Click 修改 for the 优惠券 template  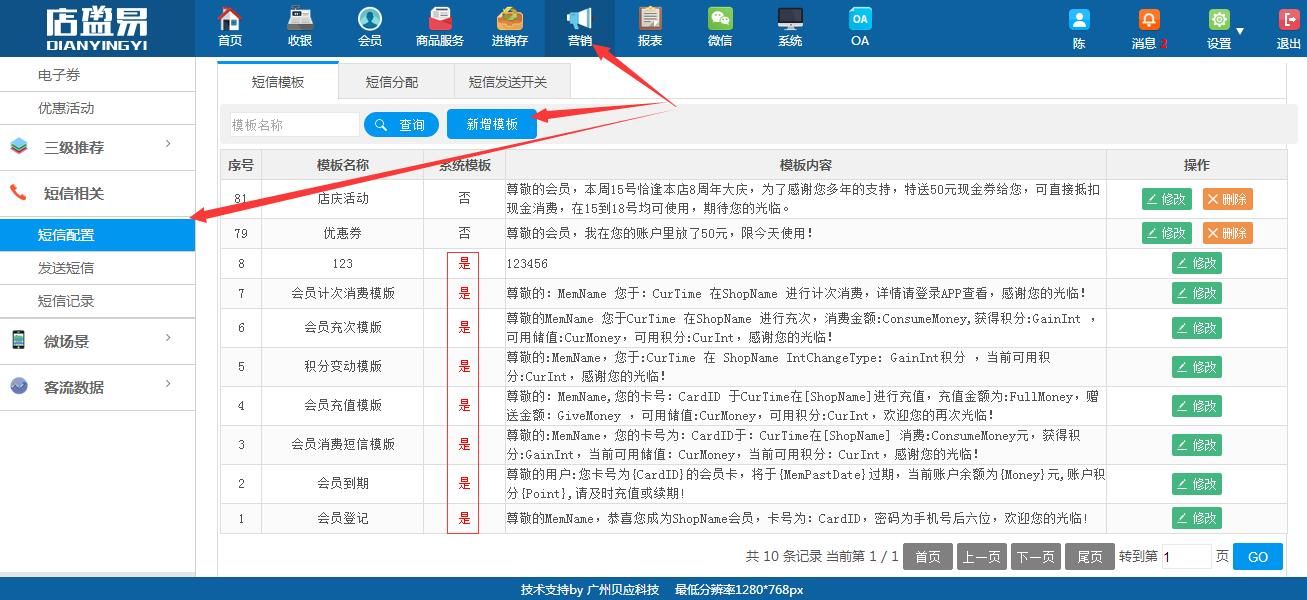pos(1167,233)
